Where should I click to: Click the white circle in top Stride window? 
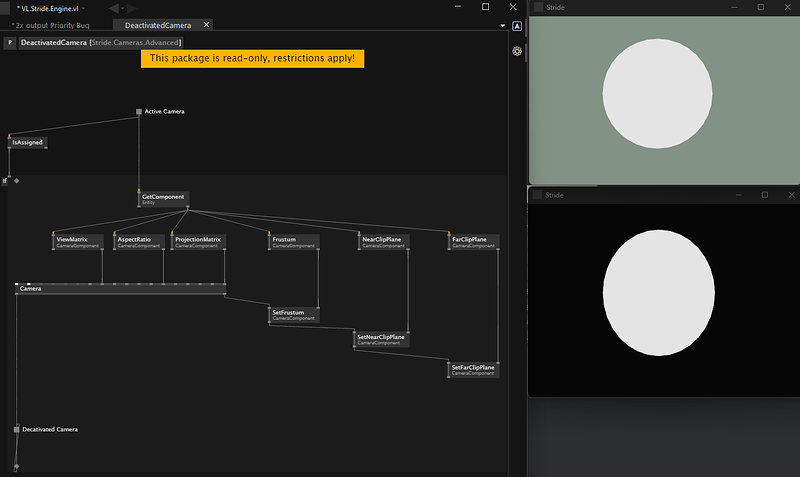(657, 94)
